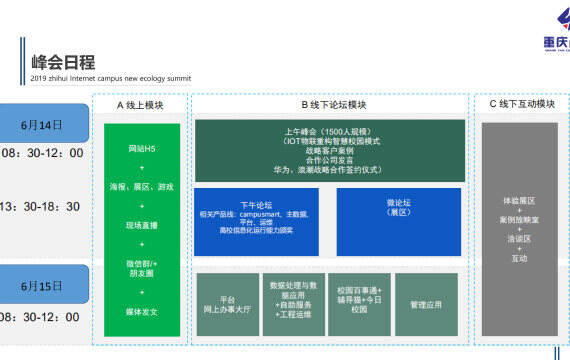Click the 13:30-18:30 time label
Image resolution: width=570 pixels, height=360 pixels.
coord(39,207)
